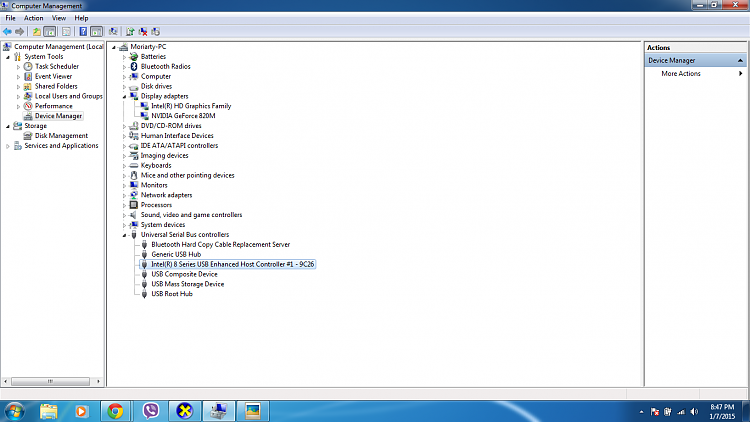Expand Services and Applications node
The image size is (750, 422).
pyautogui.click(x=8, y=146)
